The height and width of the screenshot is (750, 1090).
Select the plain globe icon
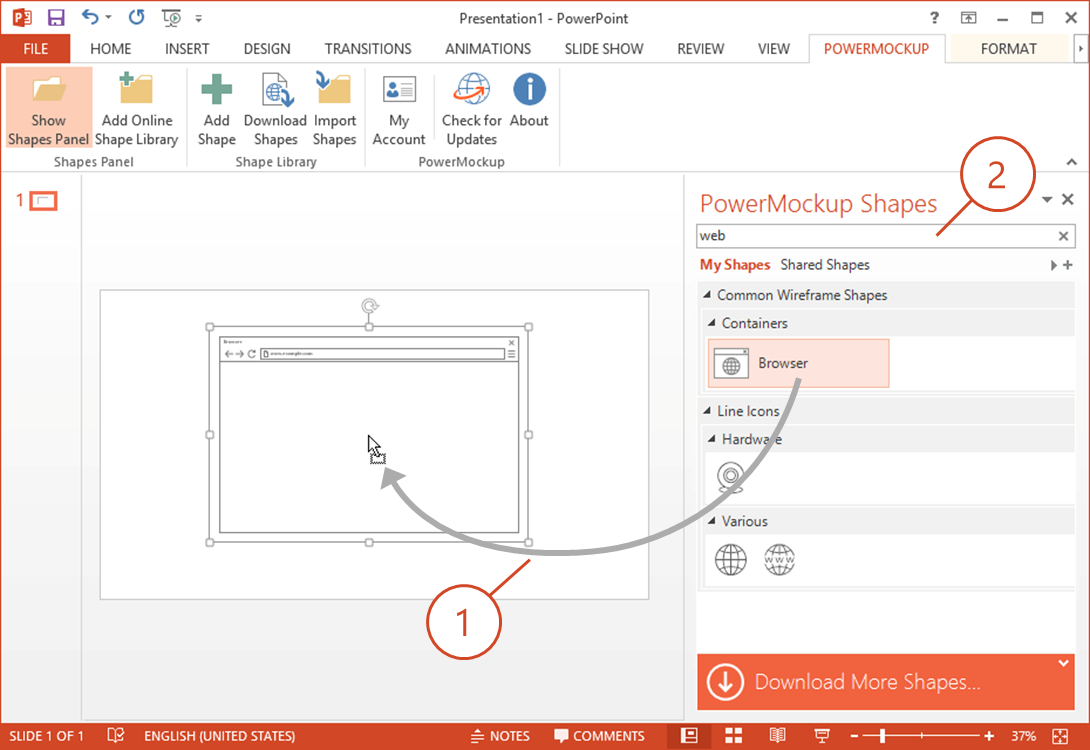tap(731, 560)
